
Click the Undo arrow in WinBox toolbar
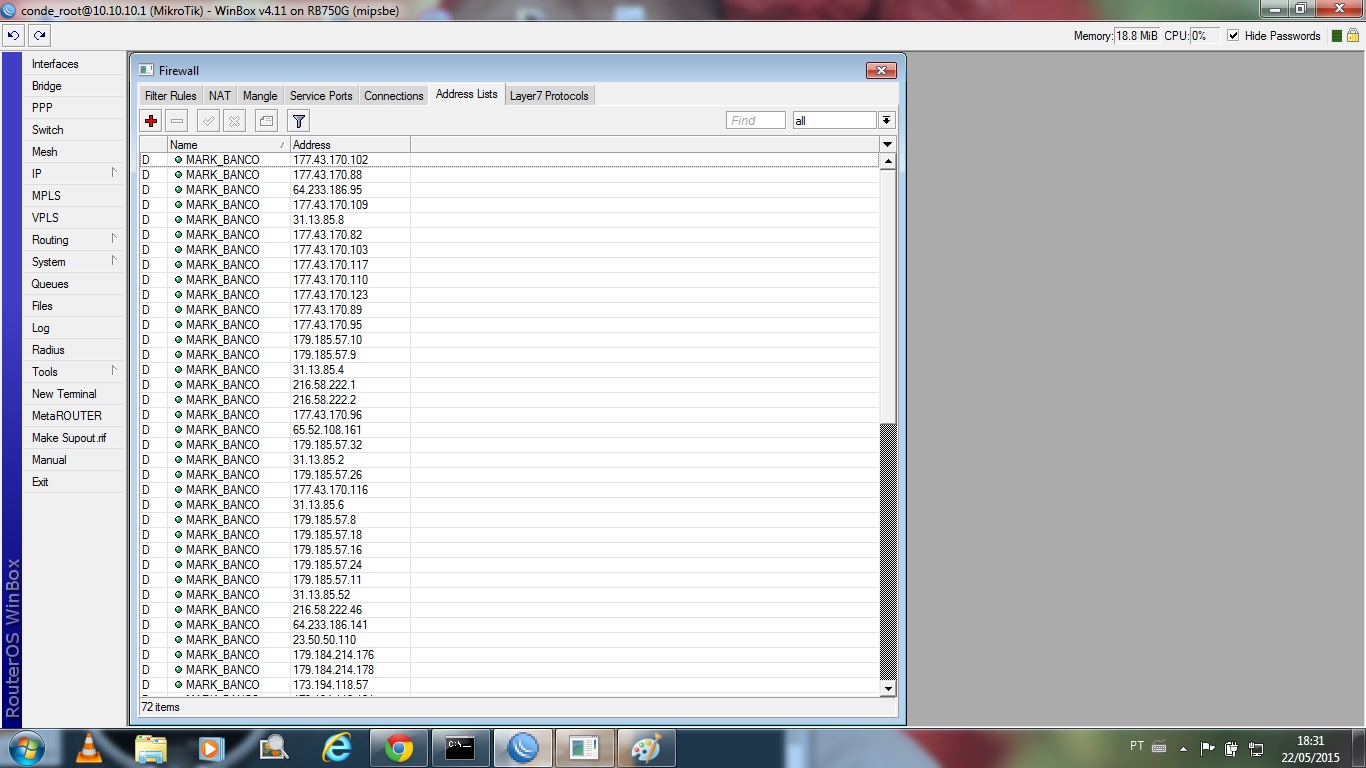pos(14,35)
